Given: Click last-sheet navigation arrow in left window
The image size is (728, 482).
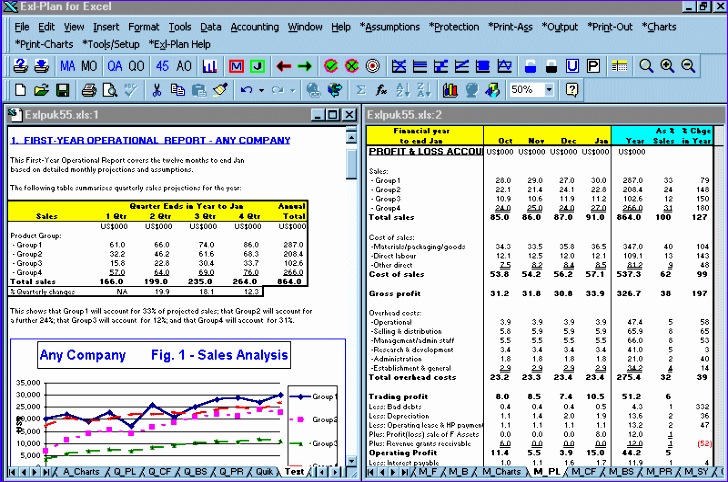Looking at the screenshot, I should click(x=46, y=472).
